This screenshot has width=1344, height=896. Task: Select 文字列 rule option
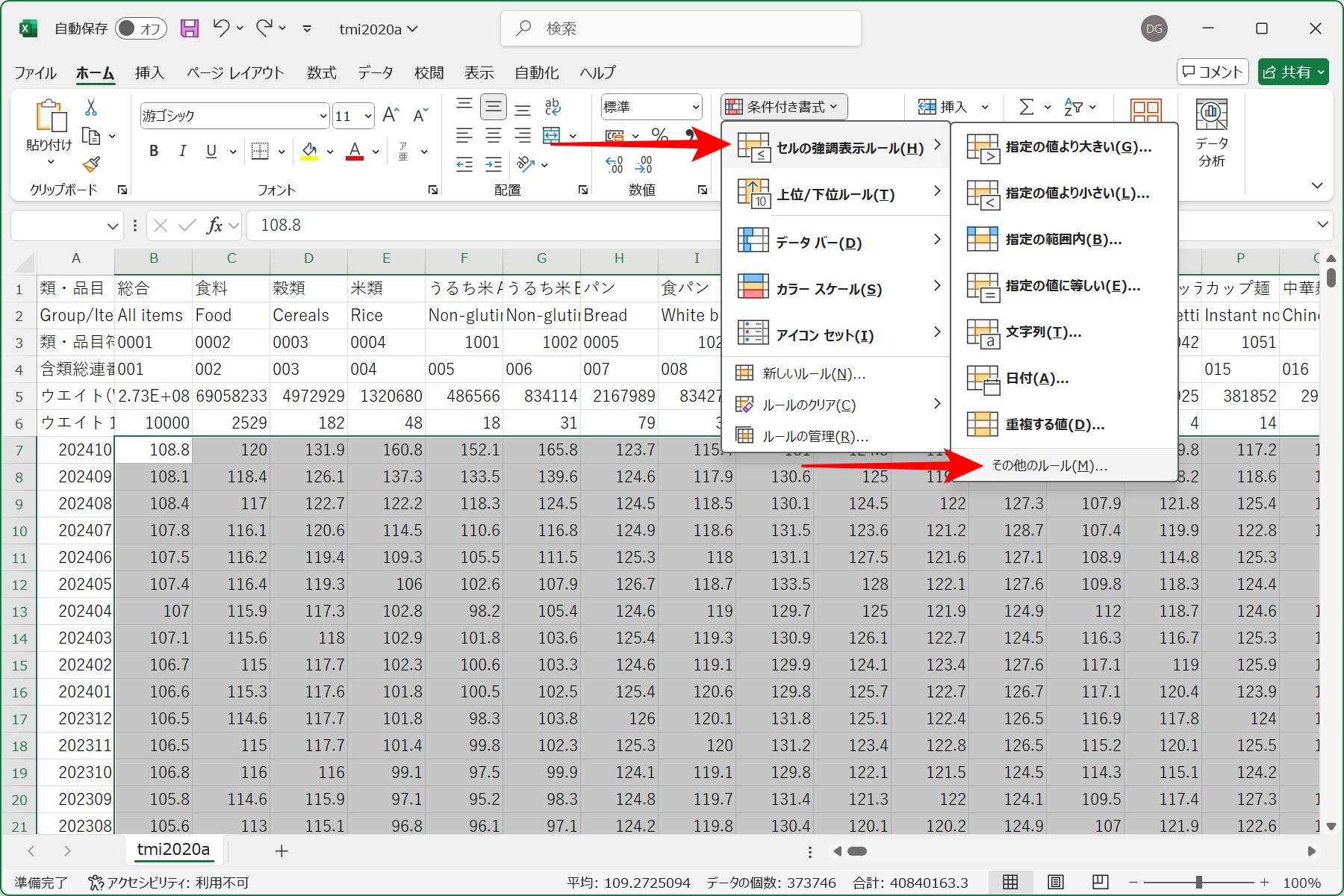pyautogui.click(x=1064, y=332)
